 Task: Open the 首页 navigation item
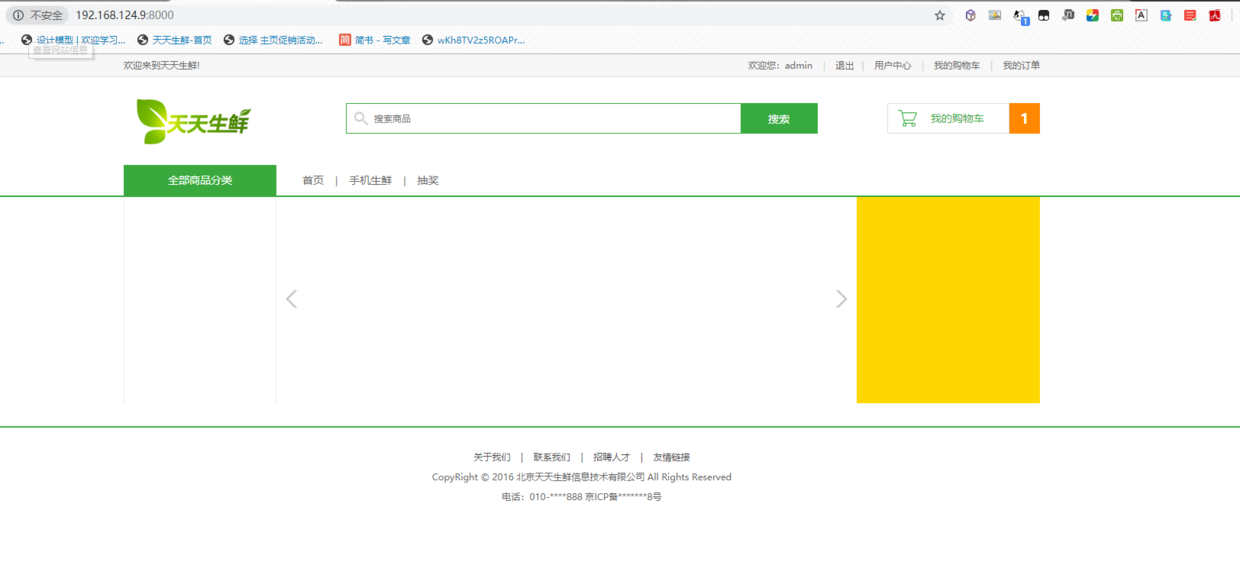pyautogui.click(x=313, y=181)
